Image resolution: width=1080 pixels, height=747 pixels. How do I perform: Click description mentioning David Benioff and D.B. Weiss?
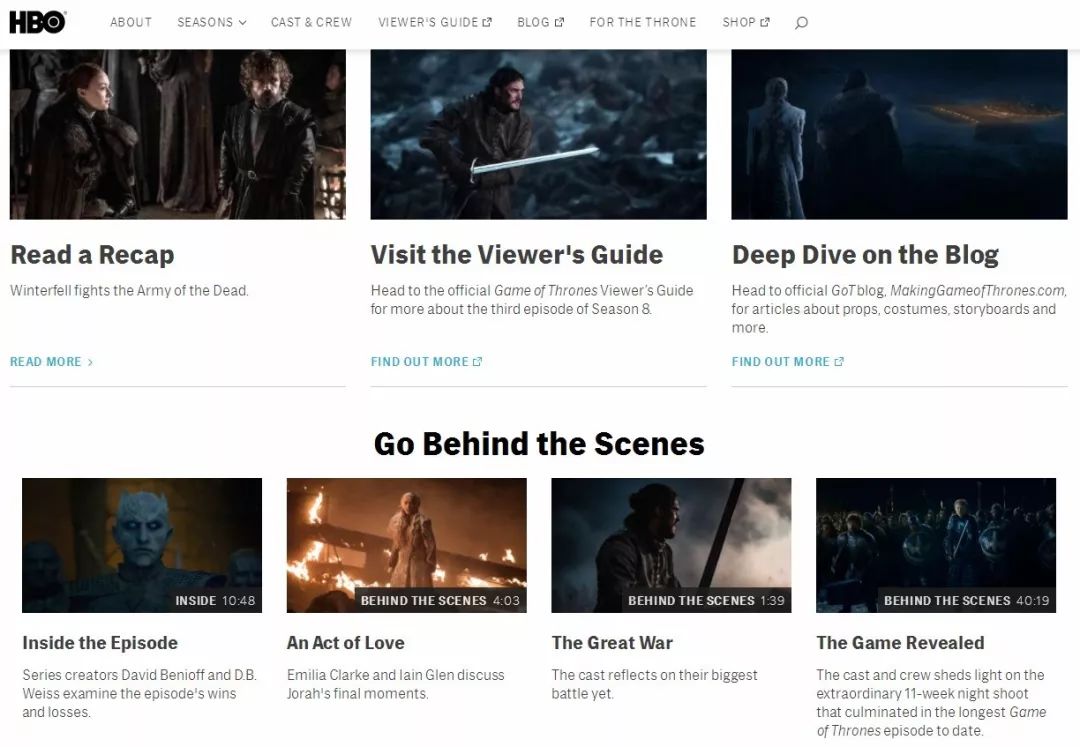[x=139, y=693]
